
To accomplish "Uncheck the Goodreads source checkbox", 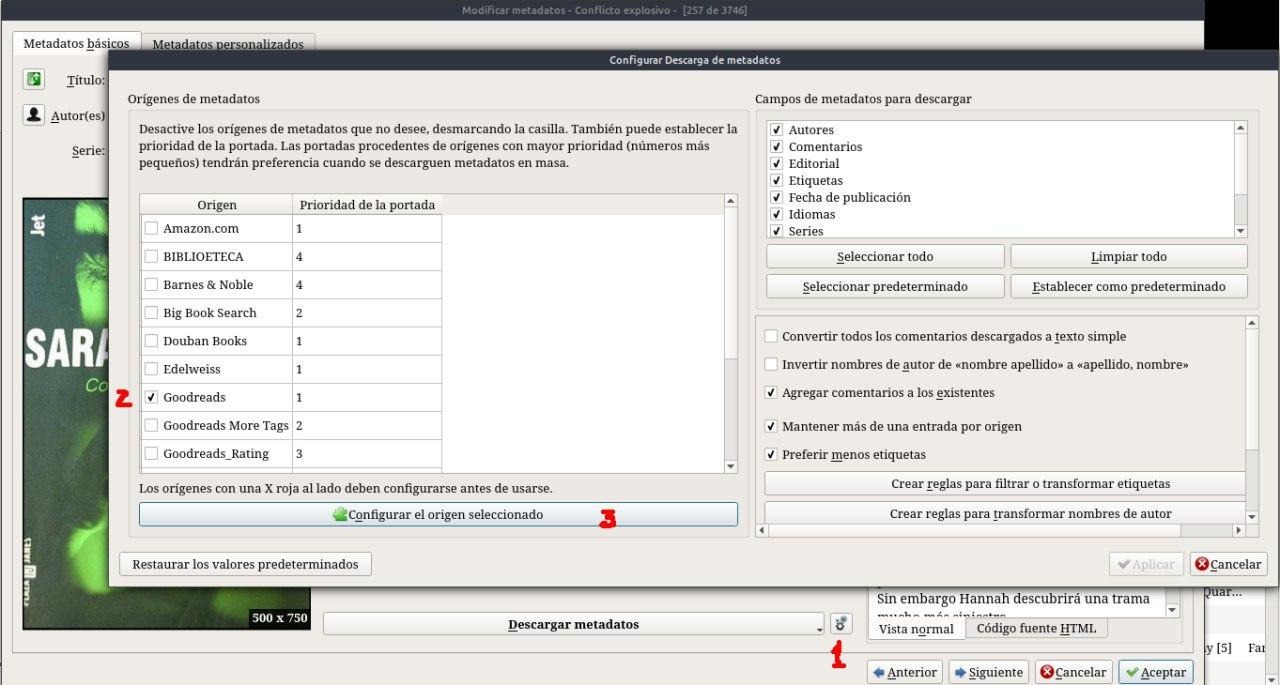I will tap(151, 397).
